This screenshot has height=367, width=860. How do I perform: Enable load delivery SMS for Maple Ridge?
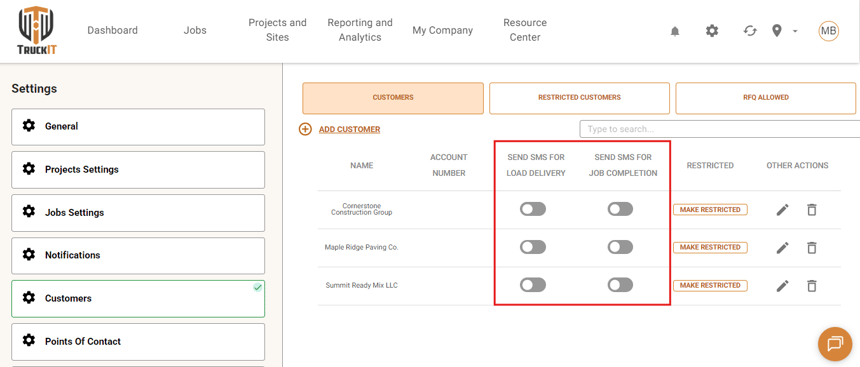click(533, 247)
